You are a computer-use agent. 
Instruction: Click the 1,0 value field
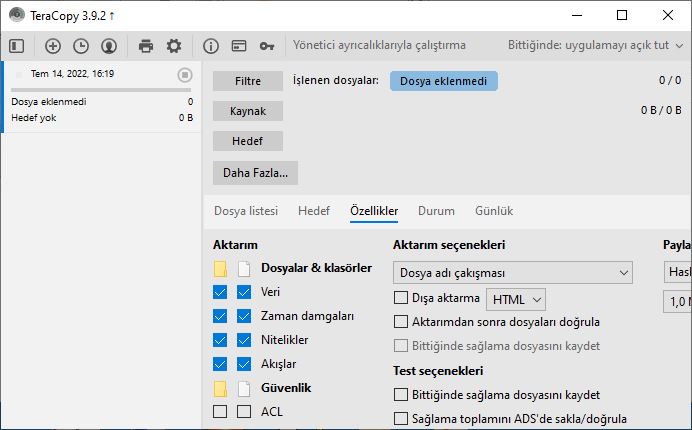pos(677,302)
